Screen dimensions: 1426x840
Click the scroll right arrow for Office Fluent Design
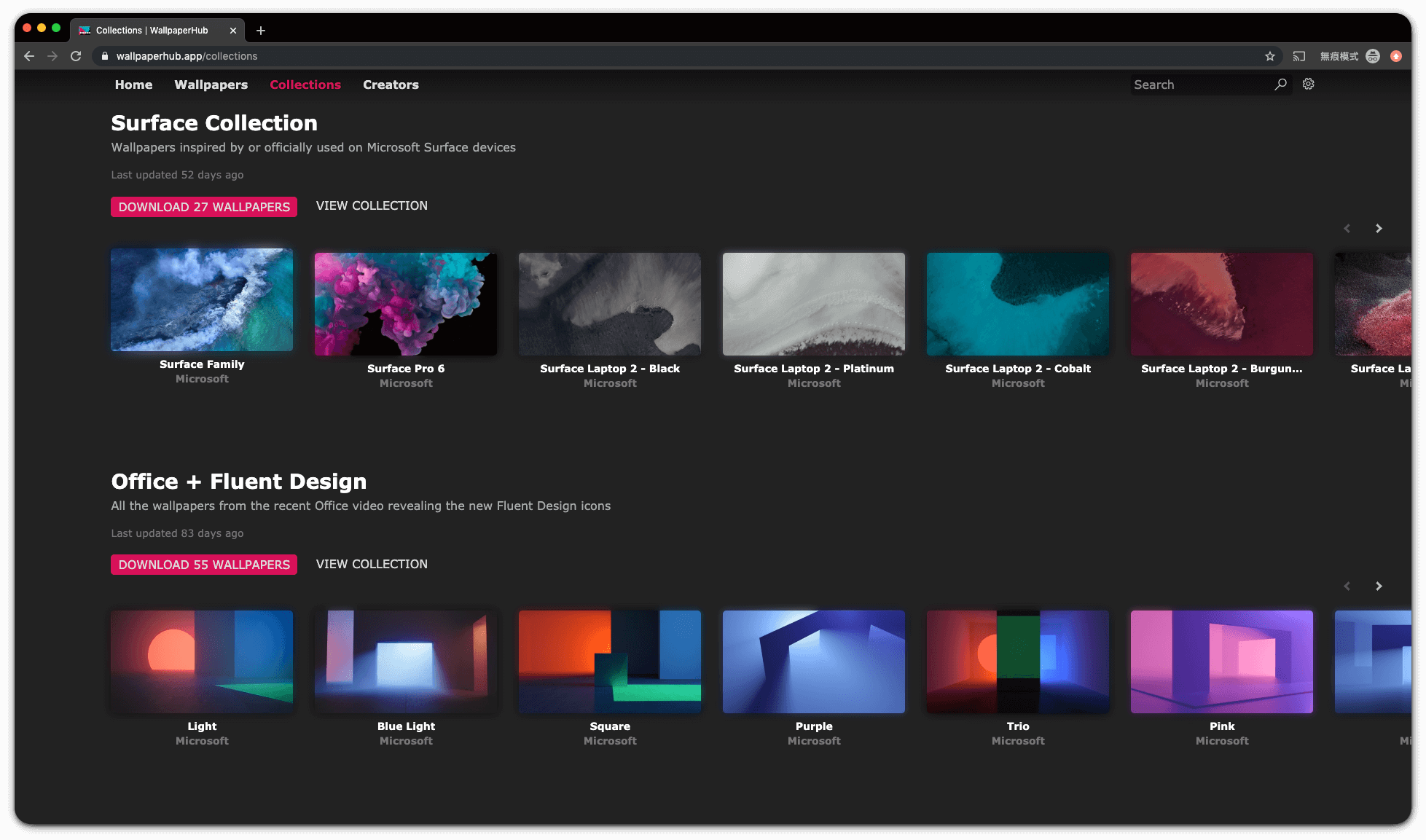tap(1378, 586)
